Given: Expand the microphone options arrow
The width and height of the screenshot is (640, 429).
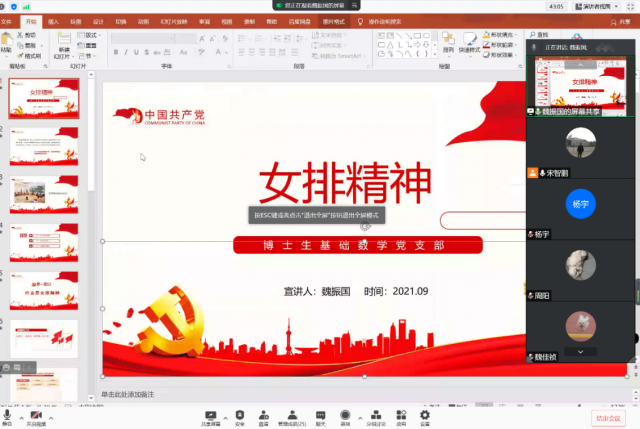Looking at the screenshot, I should coord(22,414).
